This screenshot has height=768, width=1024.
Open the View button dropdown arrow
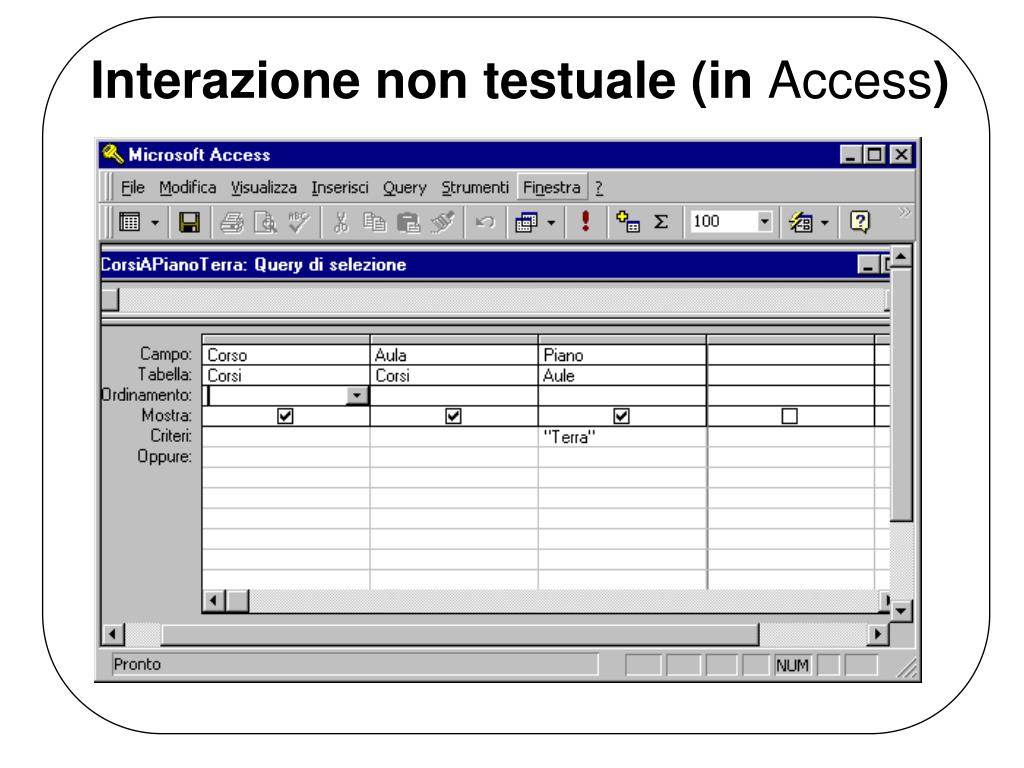point(155,223)
